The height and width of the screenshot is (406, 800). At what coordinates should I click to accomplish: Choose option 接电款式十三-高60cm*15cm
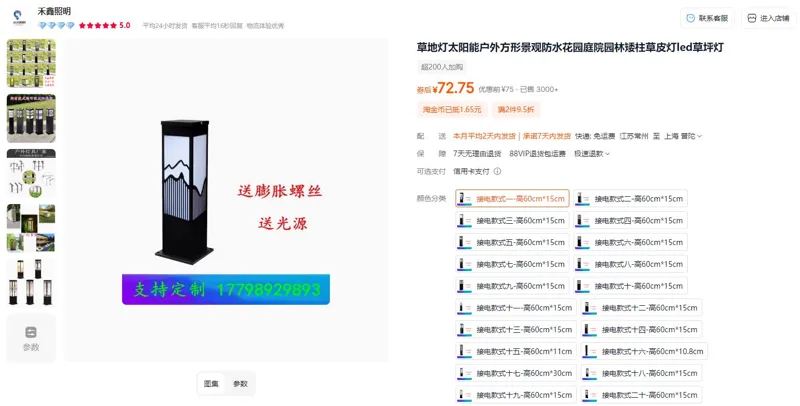(x=516, y=329)
